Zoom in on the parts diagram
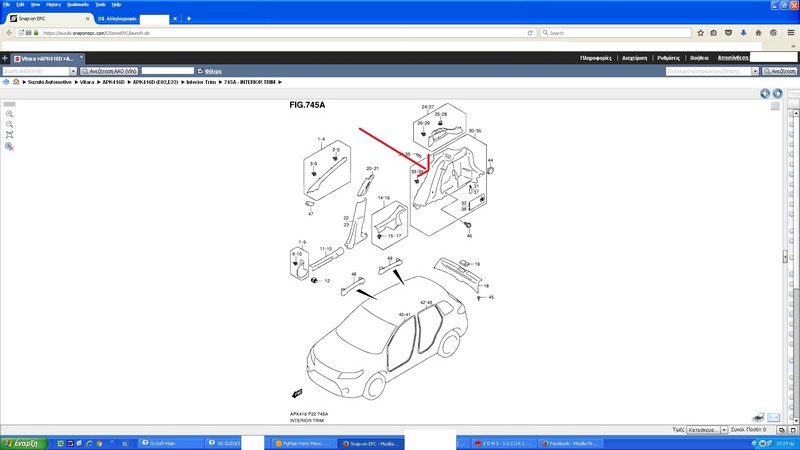 (9, 114)
